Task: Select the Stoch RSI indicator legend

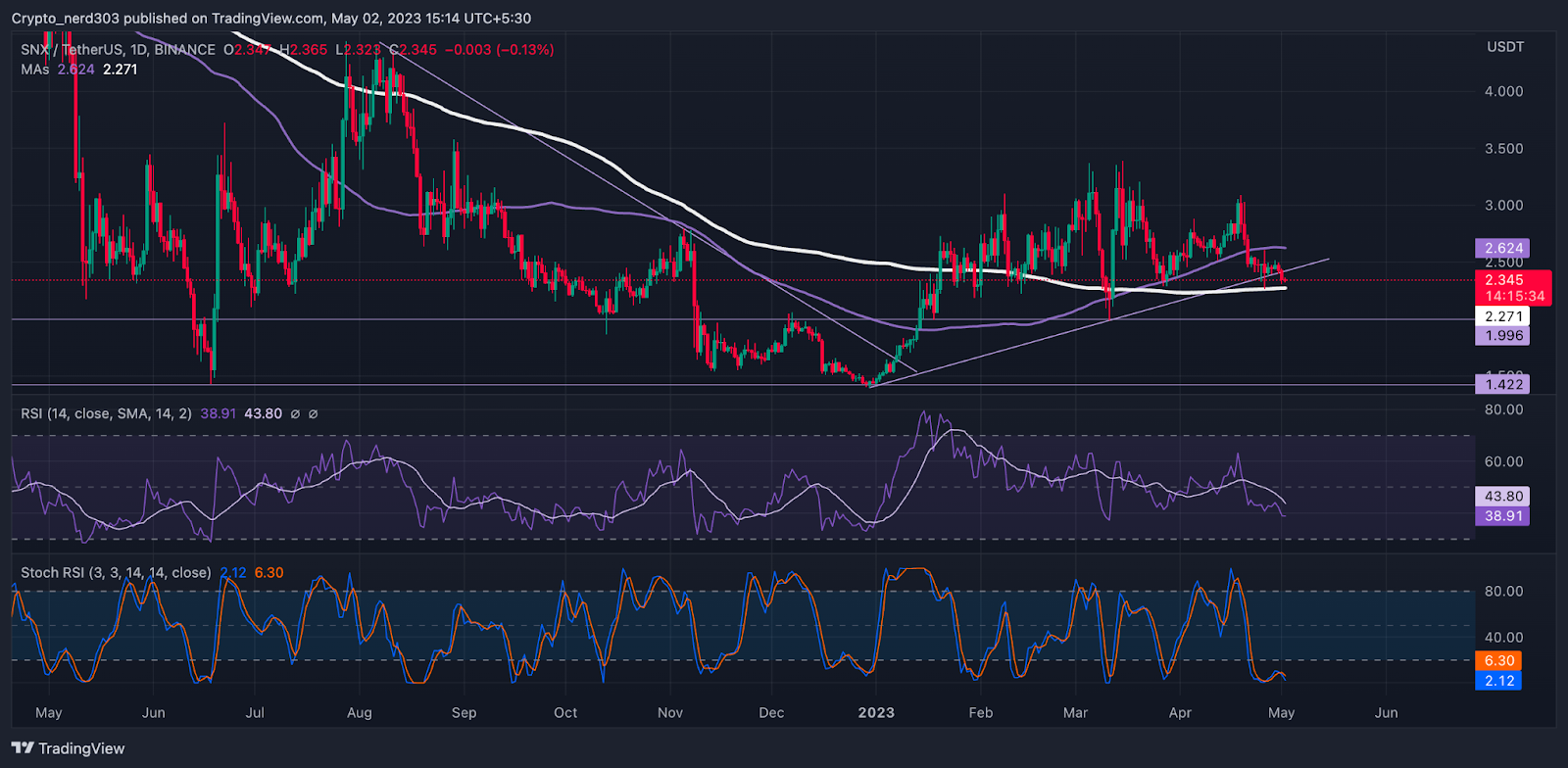Action: 116,573
